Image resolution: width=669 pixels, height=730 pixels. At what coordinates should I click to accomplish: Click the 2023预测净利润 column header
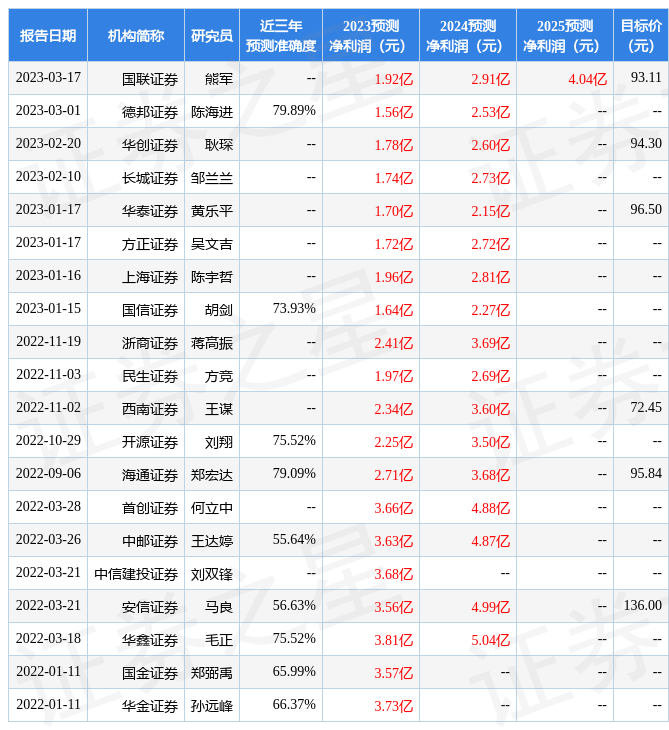tap(371, 35)
